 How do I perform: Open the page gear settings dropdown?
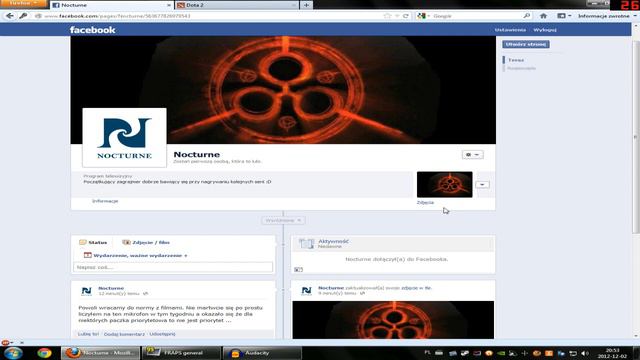point(473,155)
